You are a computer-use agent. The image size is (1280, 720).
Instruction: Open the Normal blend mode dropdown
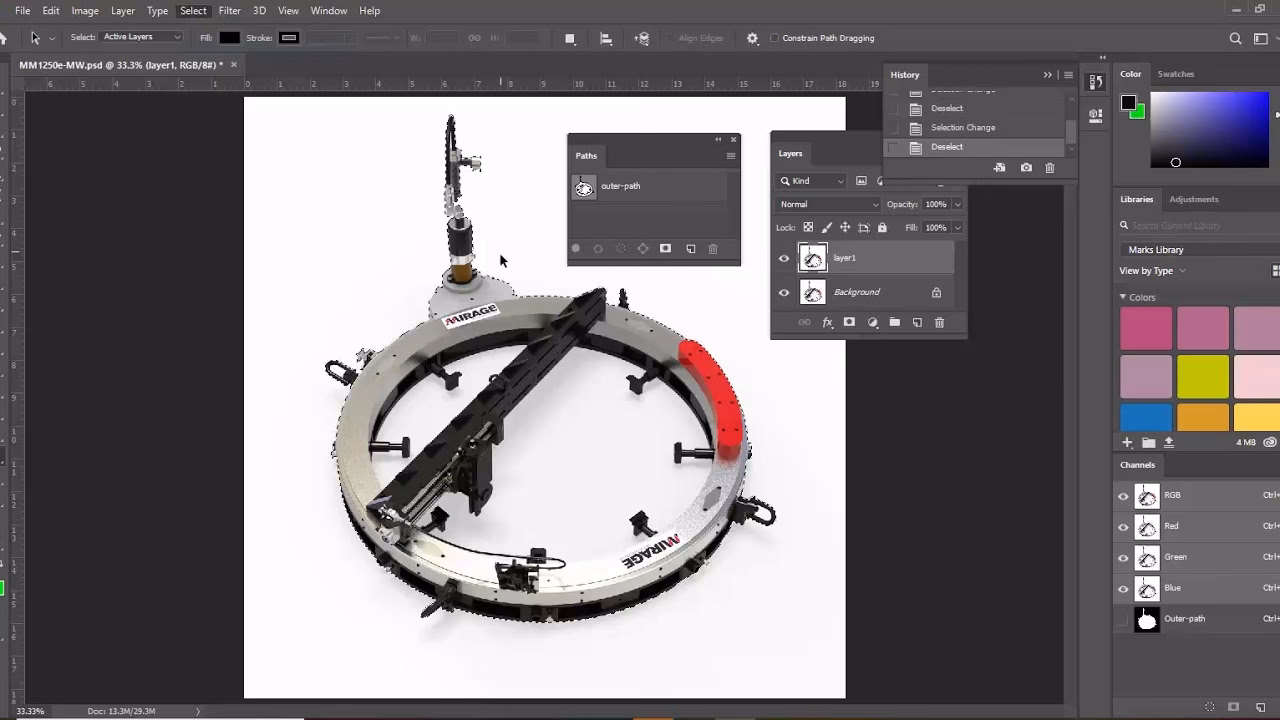coord(829,204)
